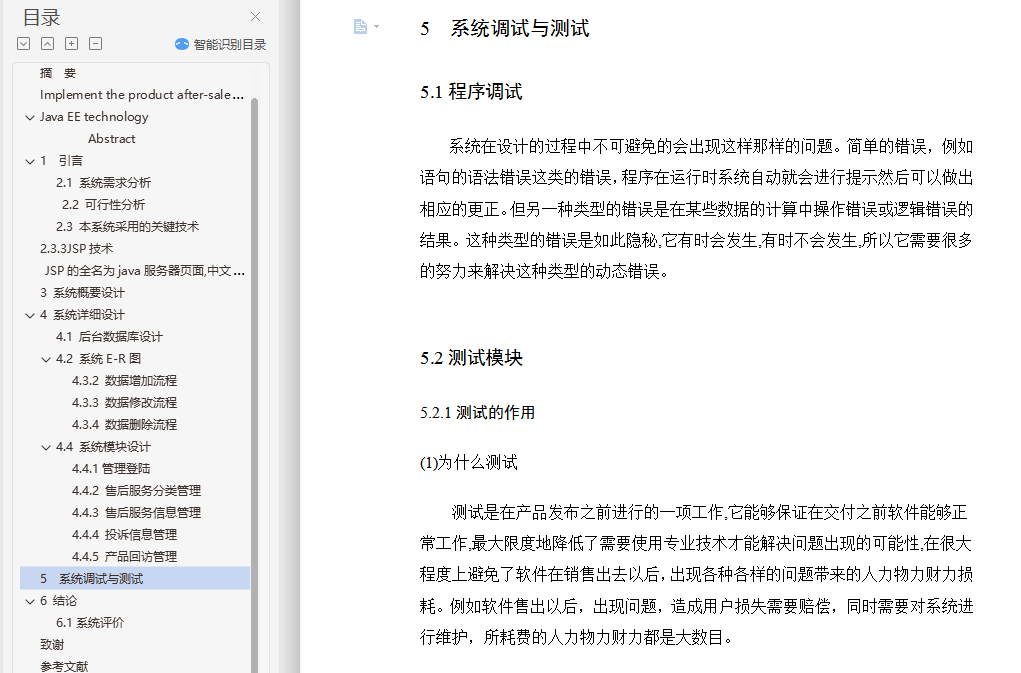Screen dimensions: 1021x673
Task: Collapse the 4.2 系统 E-R 图 node
Action: point(46,359)
